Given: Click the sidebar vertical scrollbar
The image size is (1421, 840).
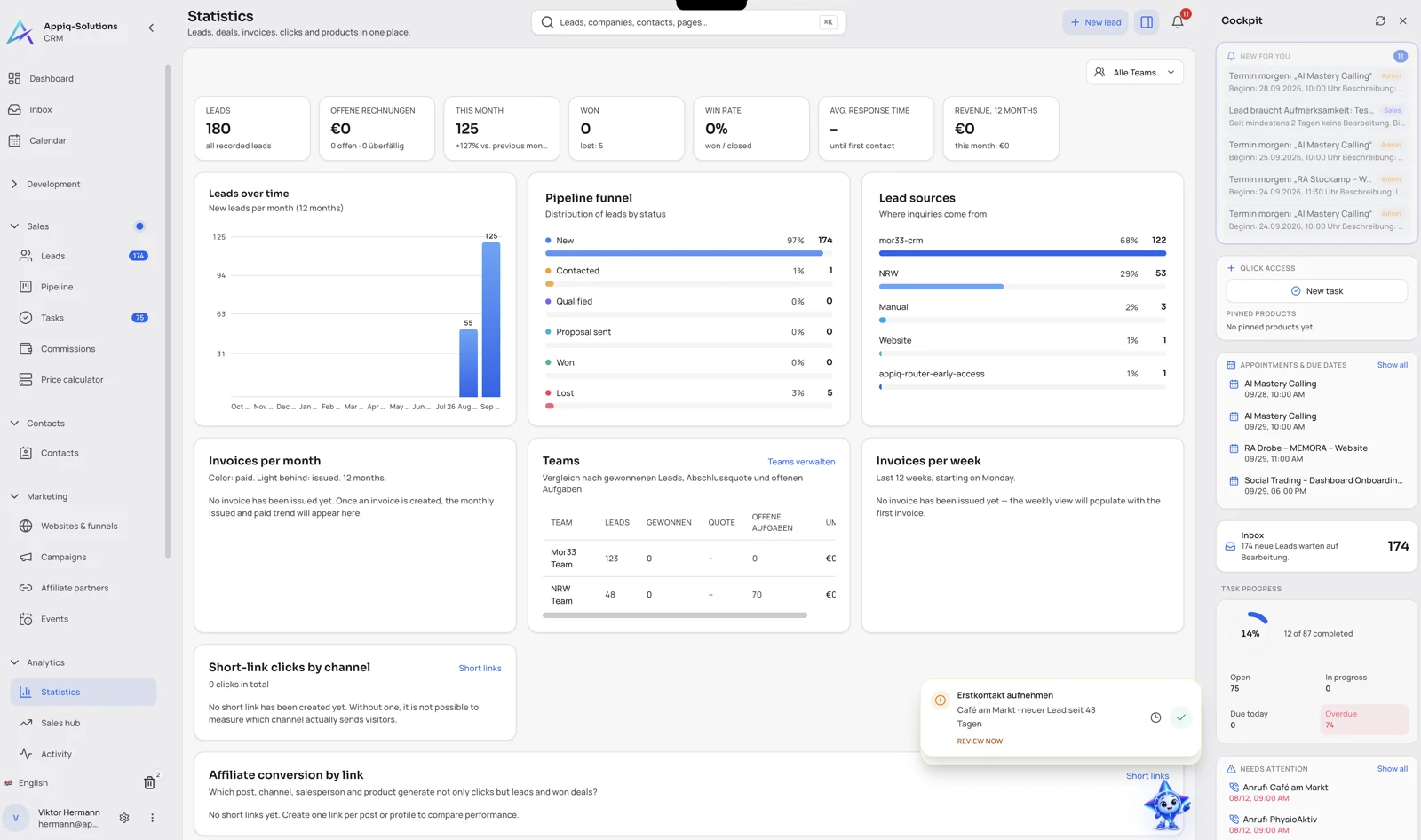Looking at the screenshot, I should coord(167,311).
